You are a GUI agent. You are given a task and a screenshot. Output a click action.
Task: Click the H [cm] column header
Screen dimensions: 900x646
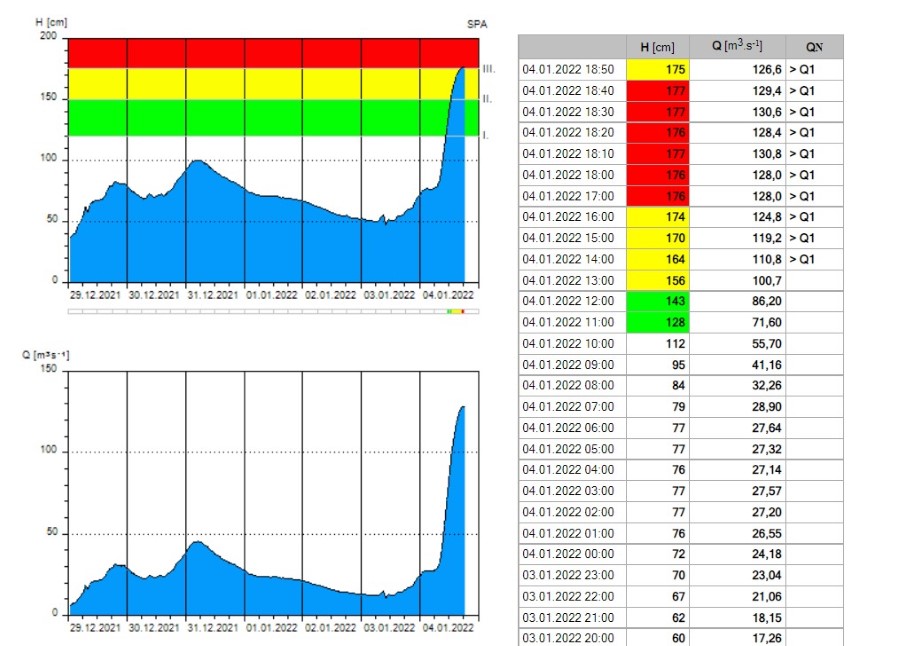click(658, 47)
